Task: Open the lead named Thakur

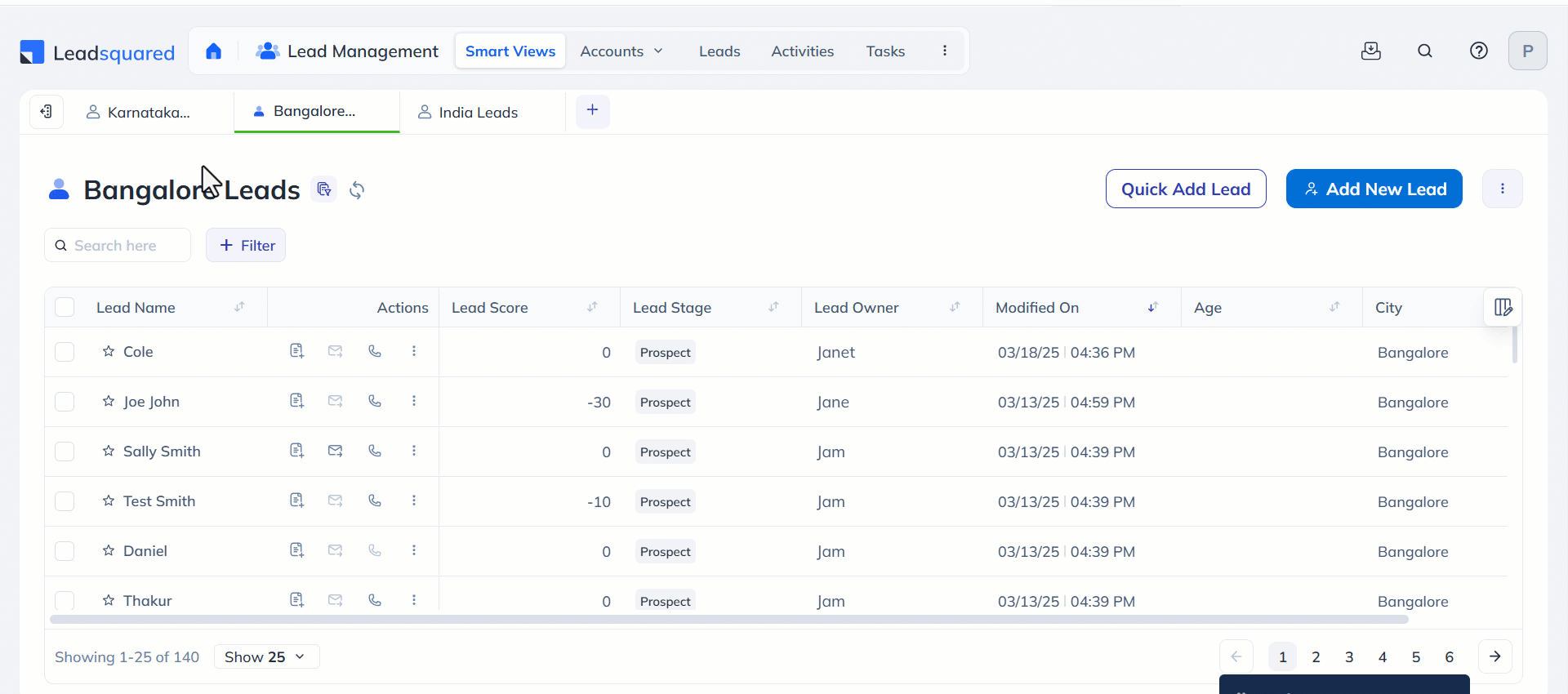Action: [148, 601]
